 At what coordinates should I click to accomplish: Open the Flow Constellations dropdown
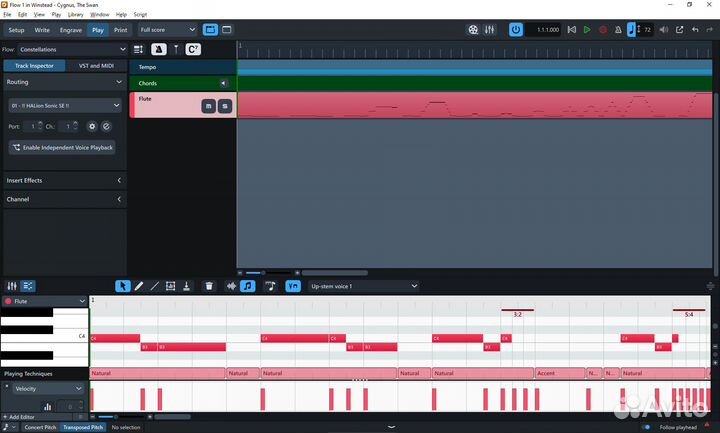click(70, 49)
